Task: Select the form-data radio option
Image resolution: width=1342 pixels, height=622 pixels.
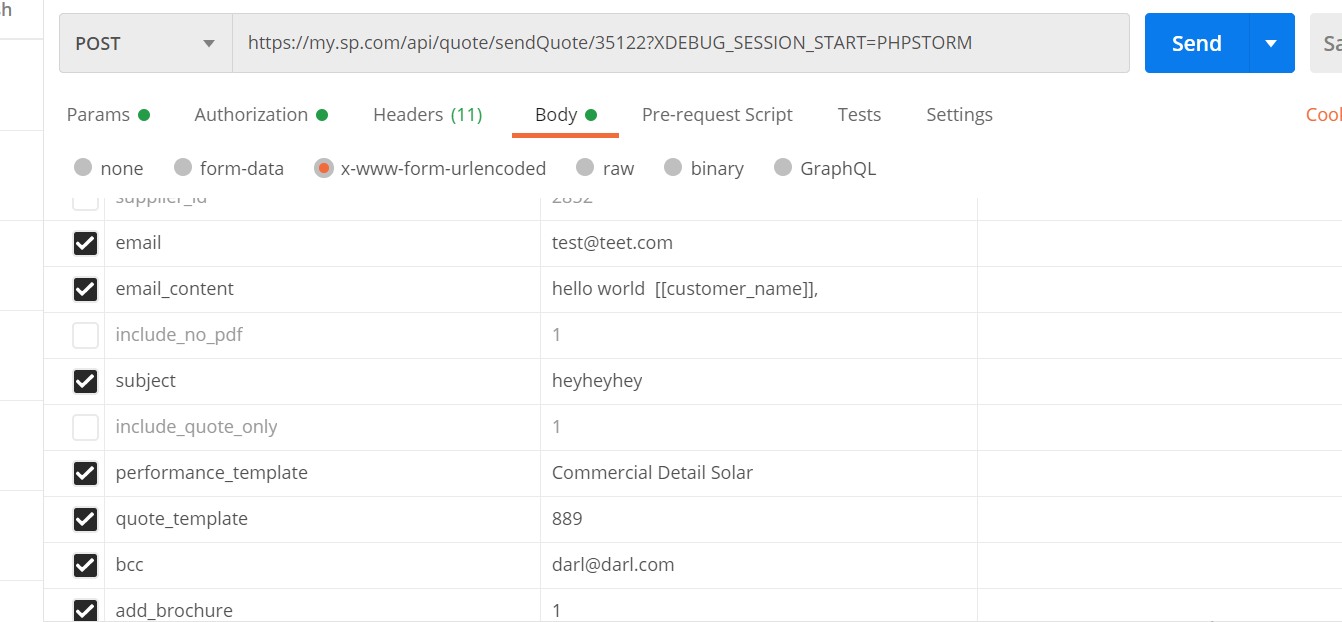Action: (183, 168)
